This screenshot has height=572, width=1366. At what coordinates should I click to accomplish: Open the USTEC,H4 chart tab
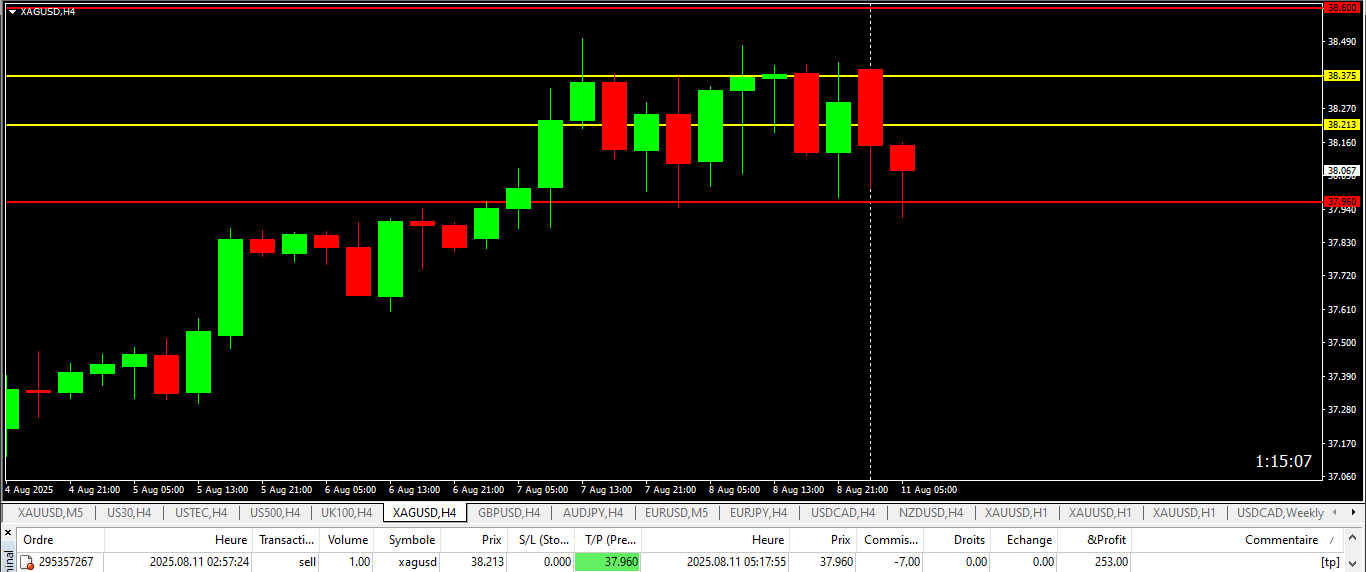201,512
